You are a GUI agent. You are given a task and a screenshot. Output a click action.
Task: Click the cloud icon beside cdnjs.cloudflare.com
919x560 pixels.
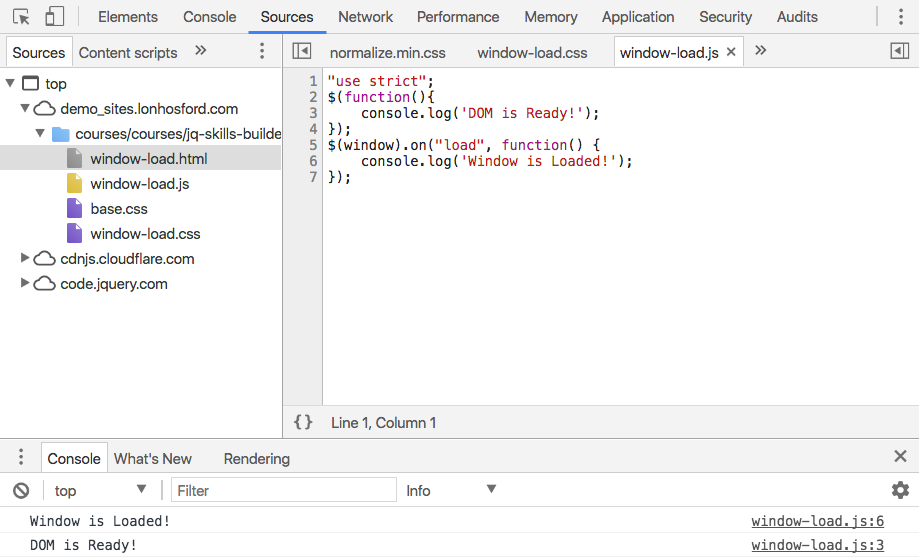(x=45, y=259)
